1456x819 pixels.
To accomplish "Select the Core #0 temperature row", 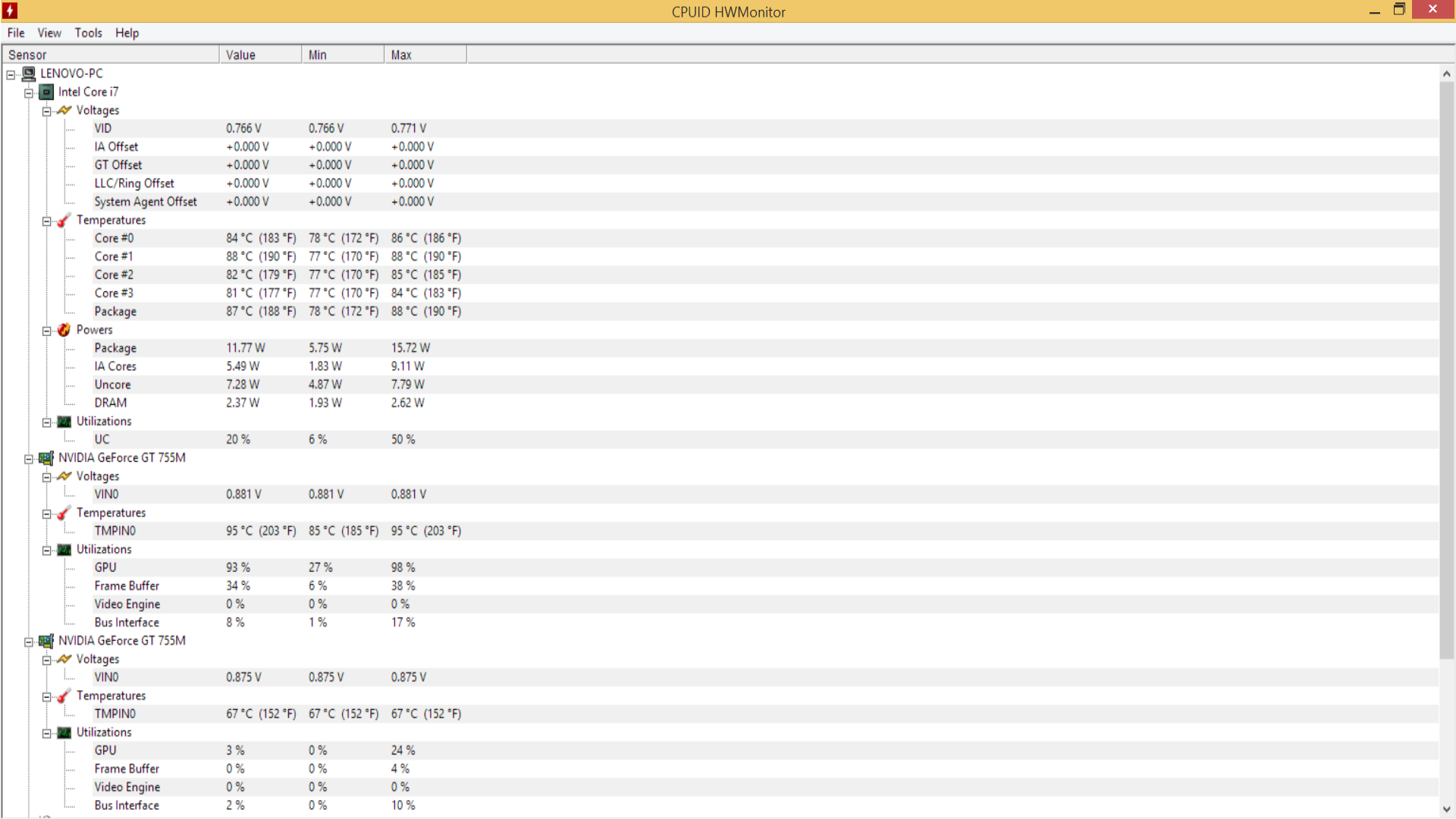I will (x=765, y=238).
